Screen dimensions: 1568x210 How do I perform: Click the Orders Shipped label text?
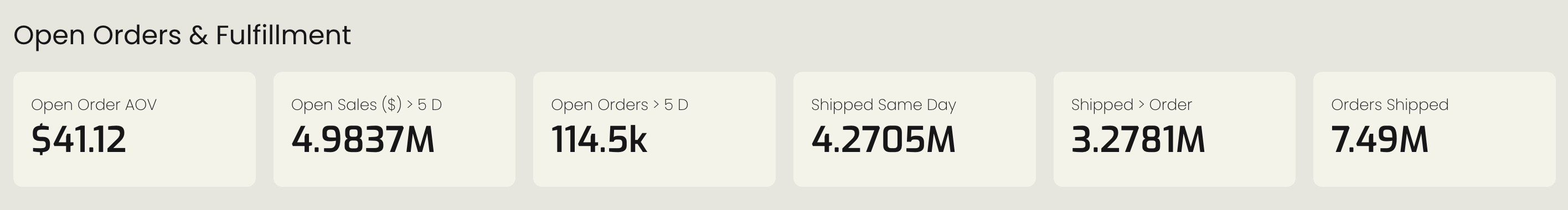[1390, 104]
